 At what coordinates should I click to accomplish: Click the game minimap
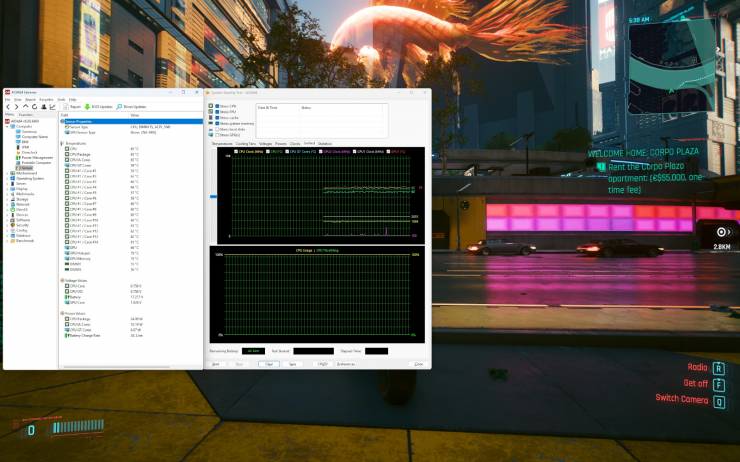click(x=673, y=66)
